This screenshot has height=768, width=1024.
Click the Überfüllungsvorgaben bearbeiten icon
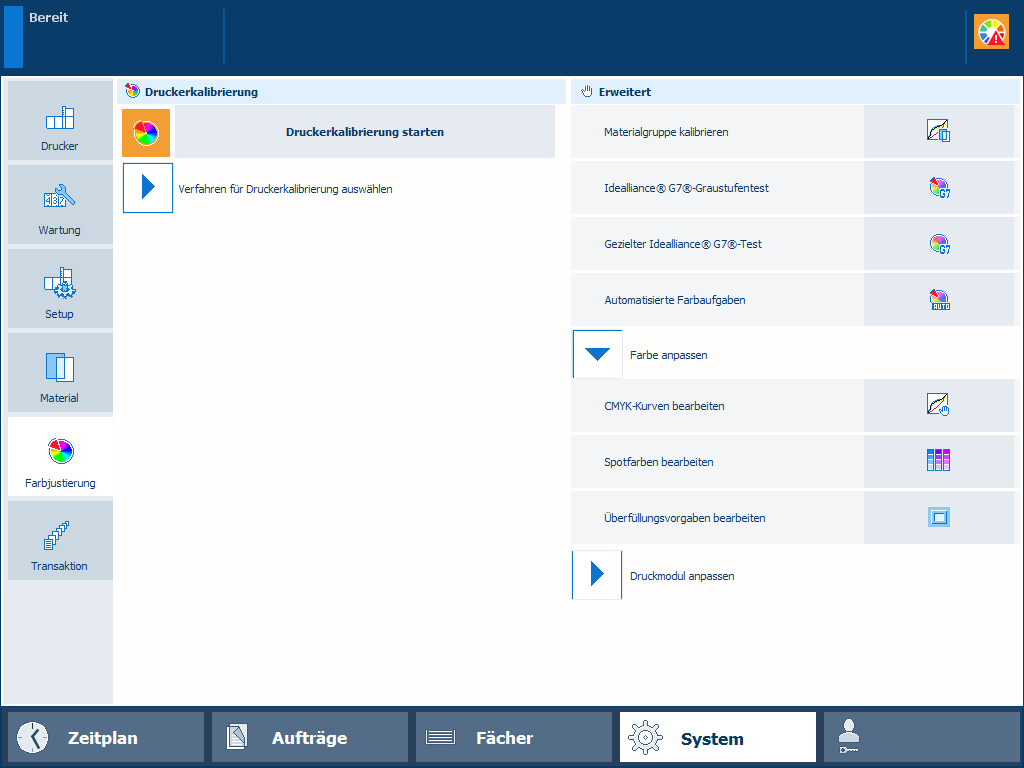938,517
